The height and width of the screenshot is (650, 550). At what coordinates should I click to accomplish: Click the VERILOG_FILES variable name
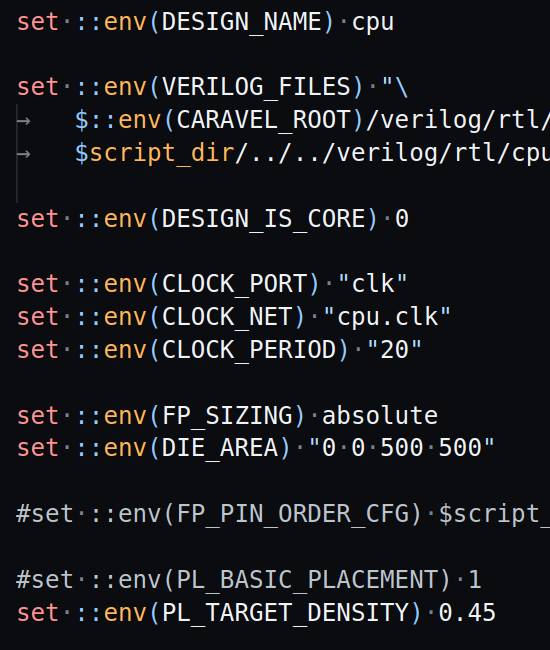click(x=256, y=87)
